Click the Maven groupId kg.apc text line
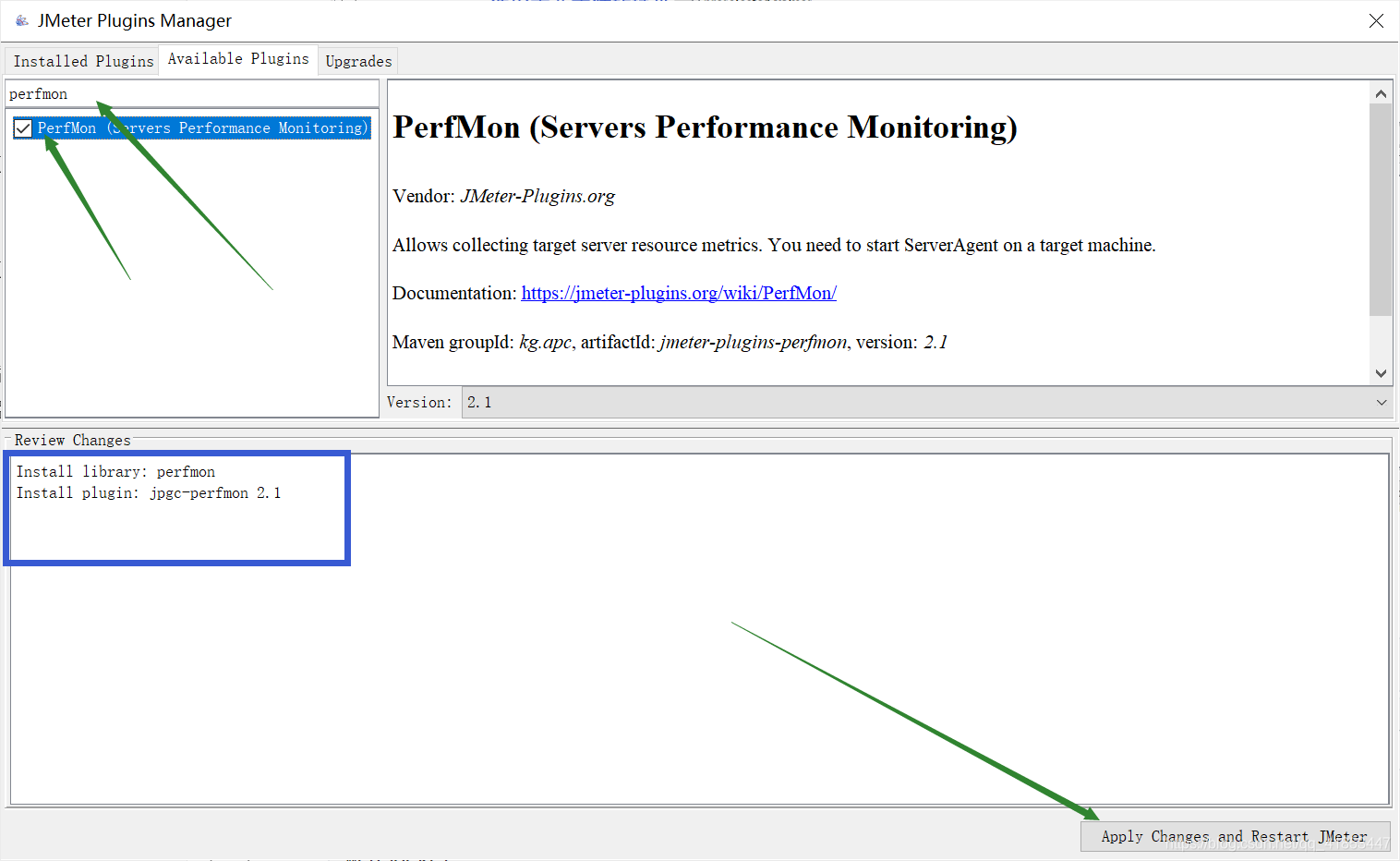This screenshot has width=1400, height=861. [670, 342]
